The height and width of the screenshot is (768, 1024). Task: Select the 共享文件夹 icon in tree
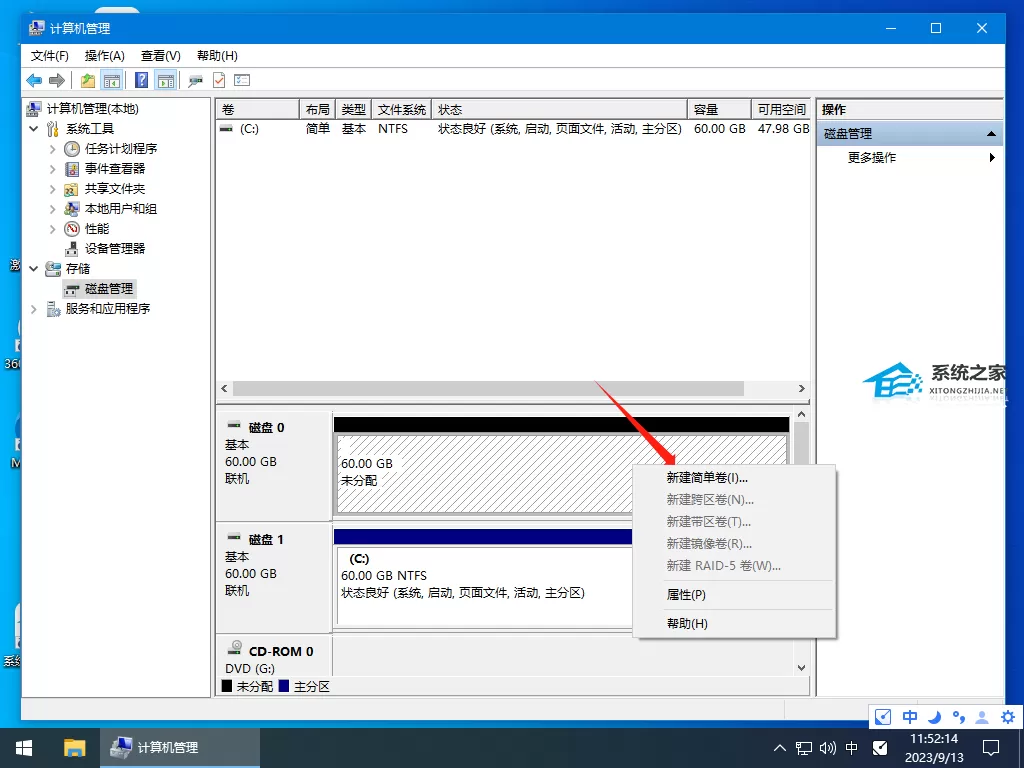point(71,189)
